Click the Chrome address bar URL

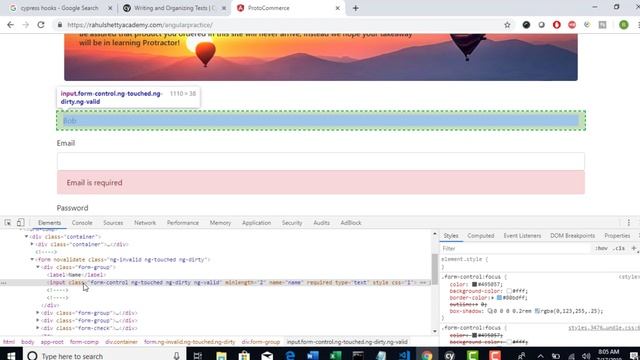click(x=140, y=25)
